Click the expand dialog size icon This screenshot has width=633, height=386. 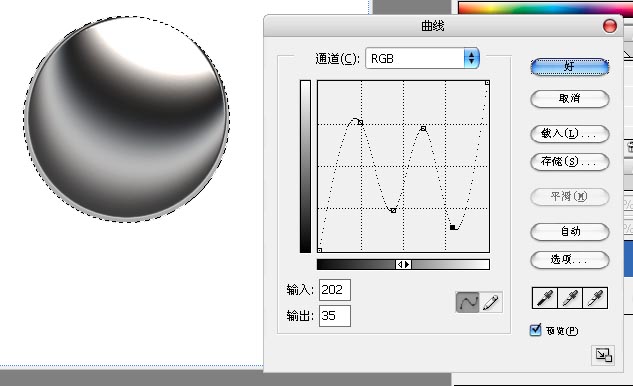tap(604, 355)
